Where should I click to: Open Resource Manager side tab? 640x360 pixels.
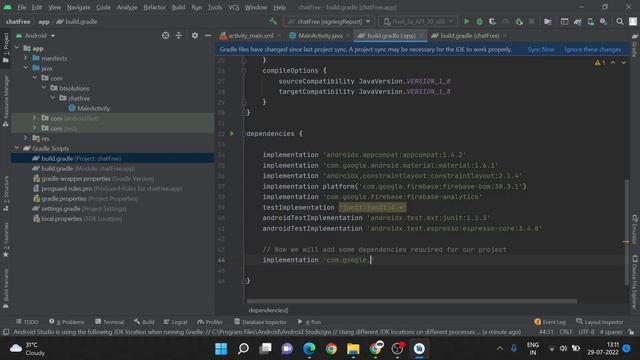click(6, 100)
